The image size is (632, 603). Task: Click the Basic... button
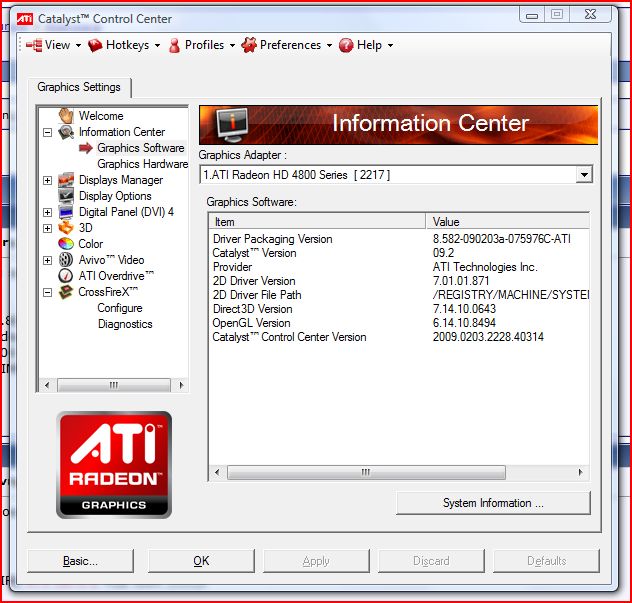80,561
